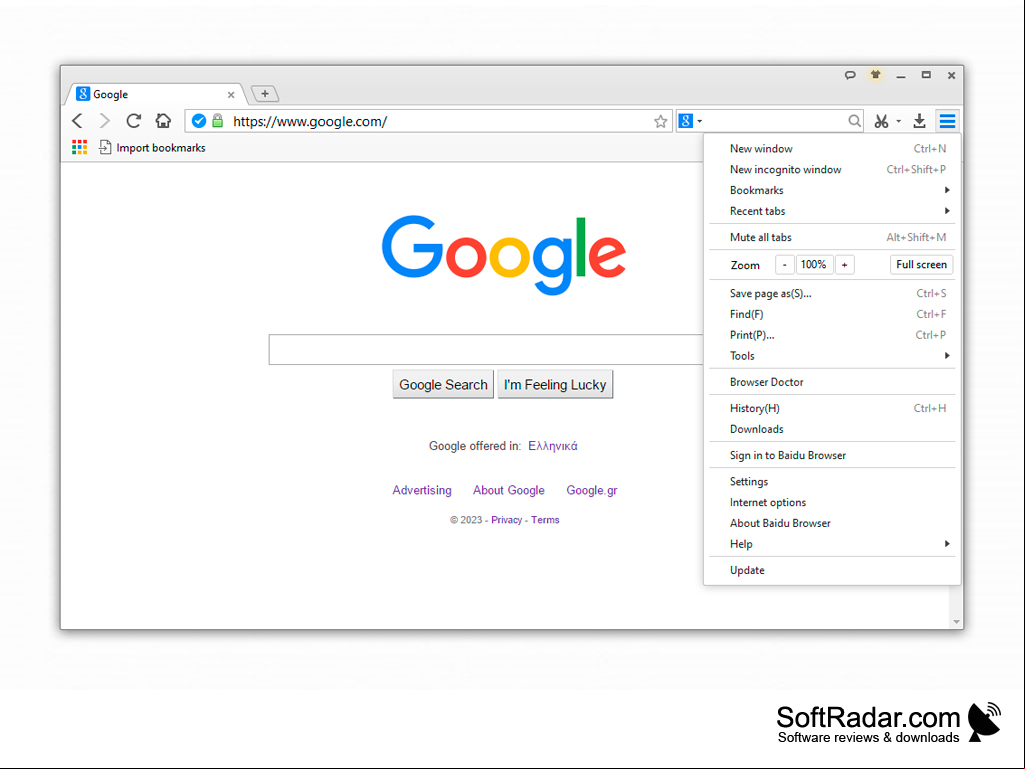The image size is (1025, 769).
Task: Select New window menu item
Action: click(x=832, y=148)
